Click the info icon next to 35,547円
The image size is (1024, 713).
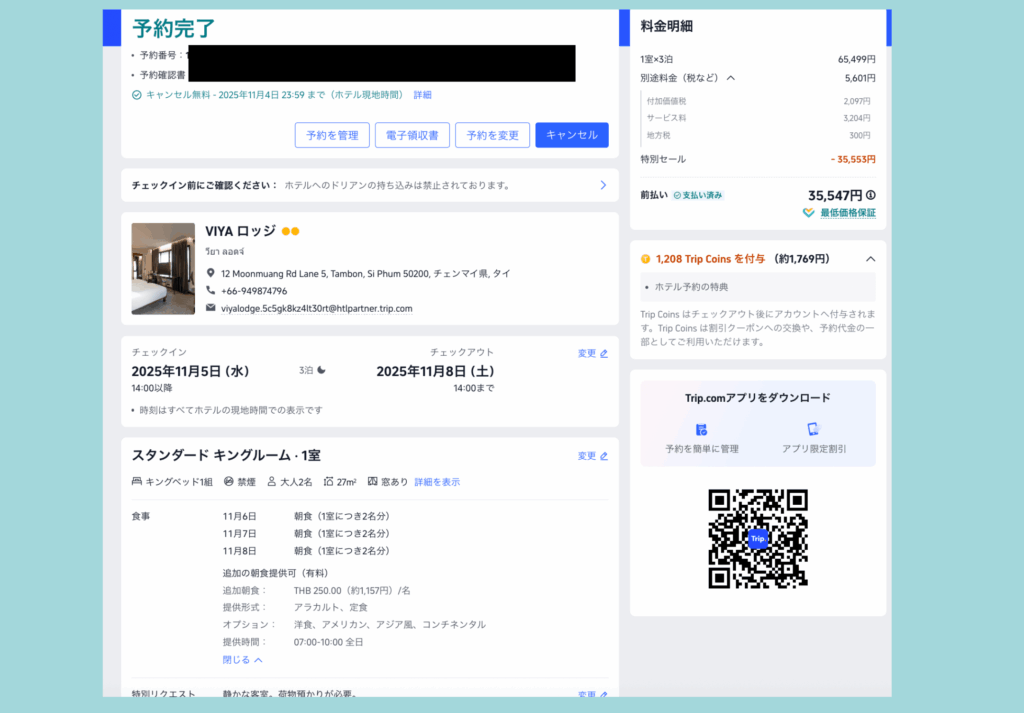pos(870,196)
